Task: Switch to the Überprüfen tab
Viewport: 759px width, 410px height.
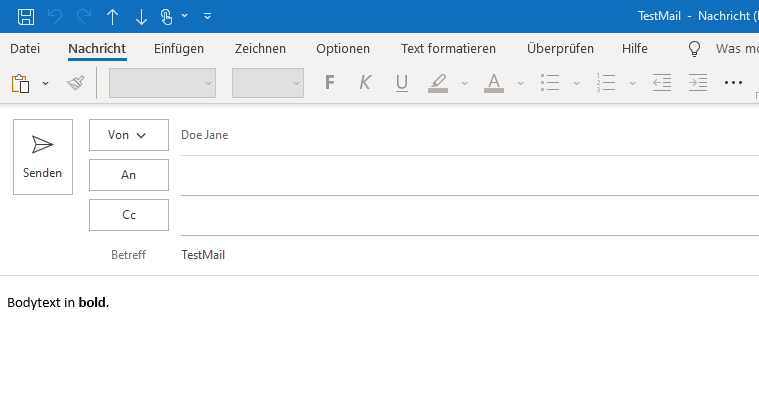Action: [x=560, y=49]
